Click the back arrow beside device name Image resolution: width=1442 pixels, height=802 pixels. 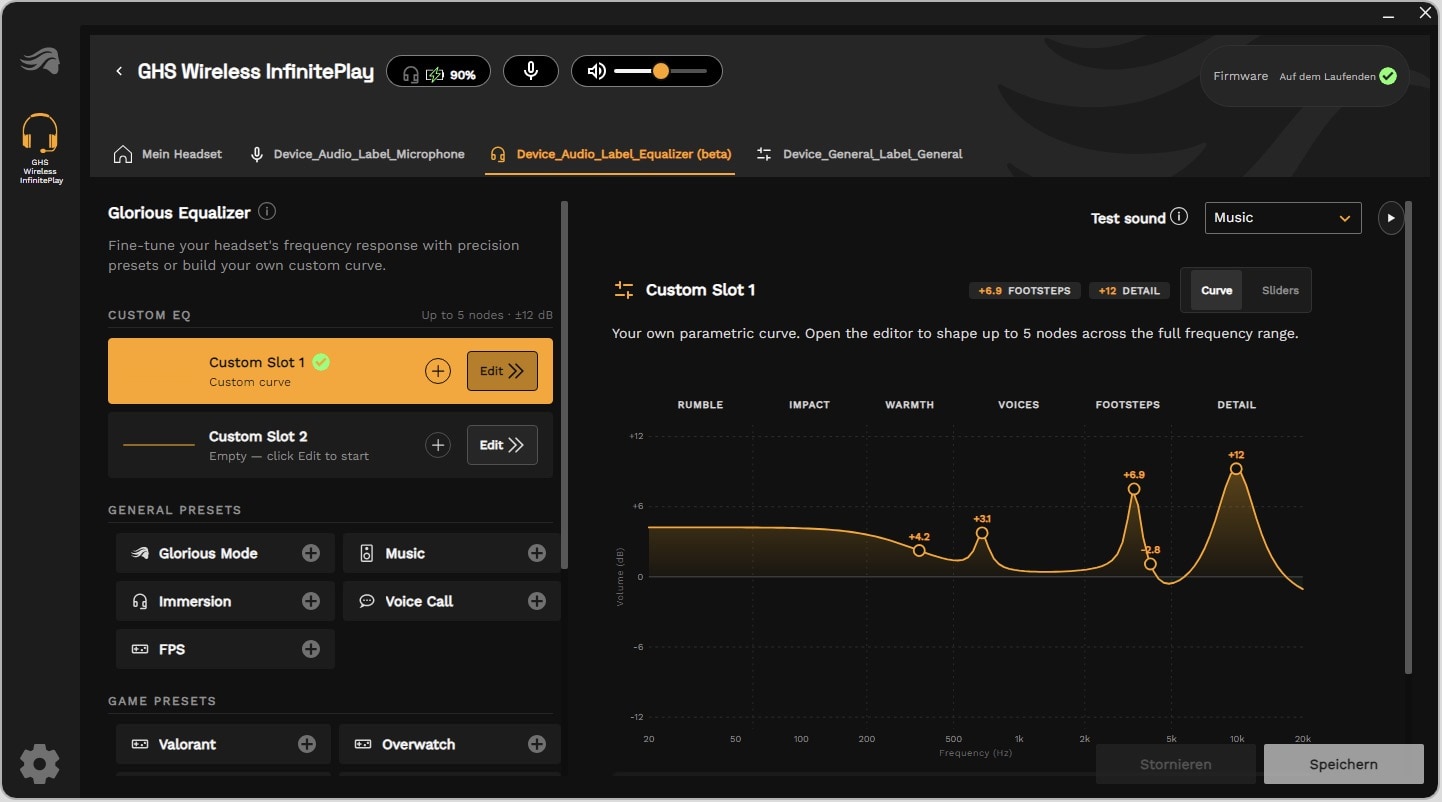tap(119, 71)
